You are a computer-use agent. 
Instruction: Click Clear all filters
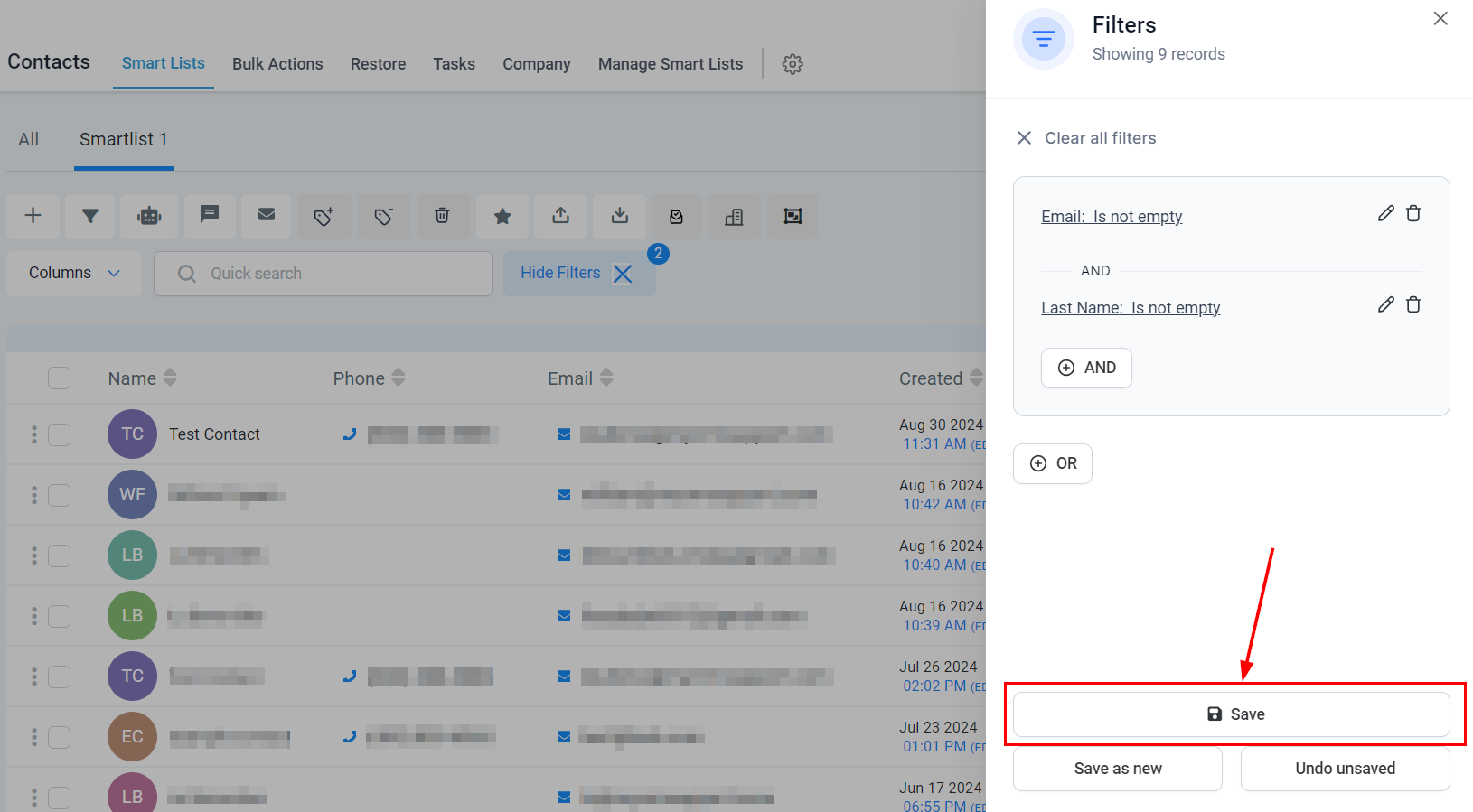1087,138
